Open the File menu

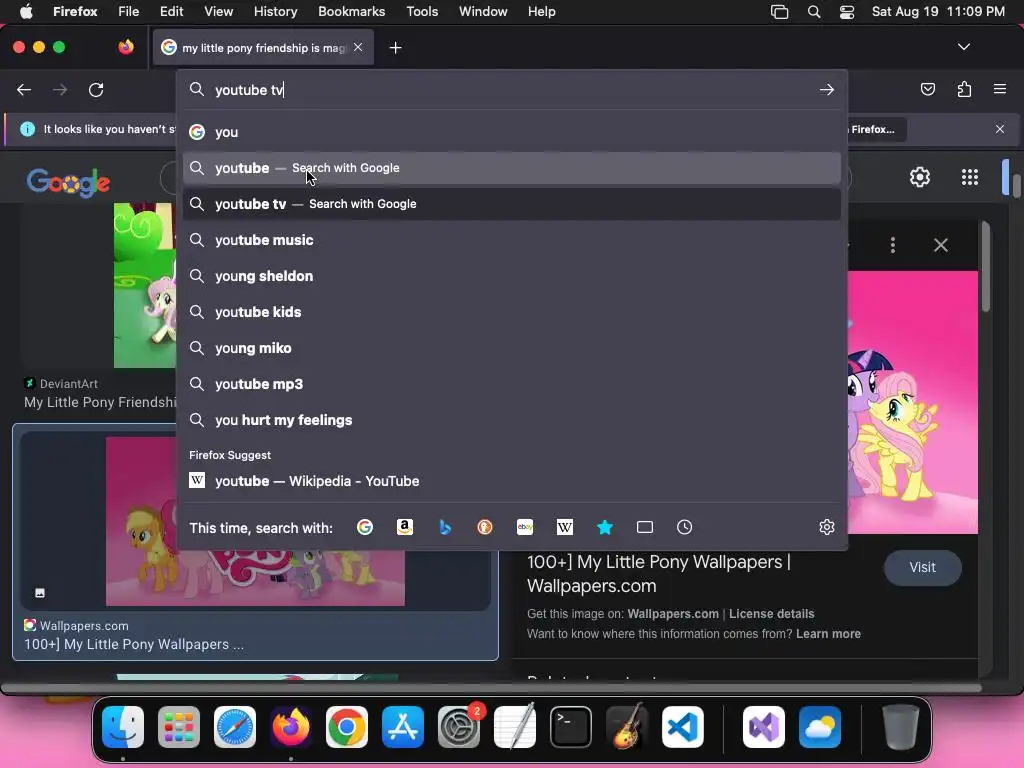(129, 12)
